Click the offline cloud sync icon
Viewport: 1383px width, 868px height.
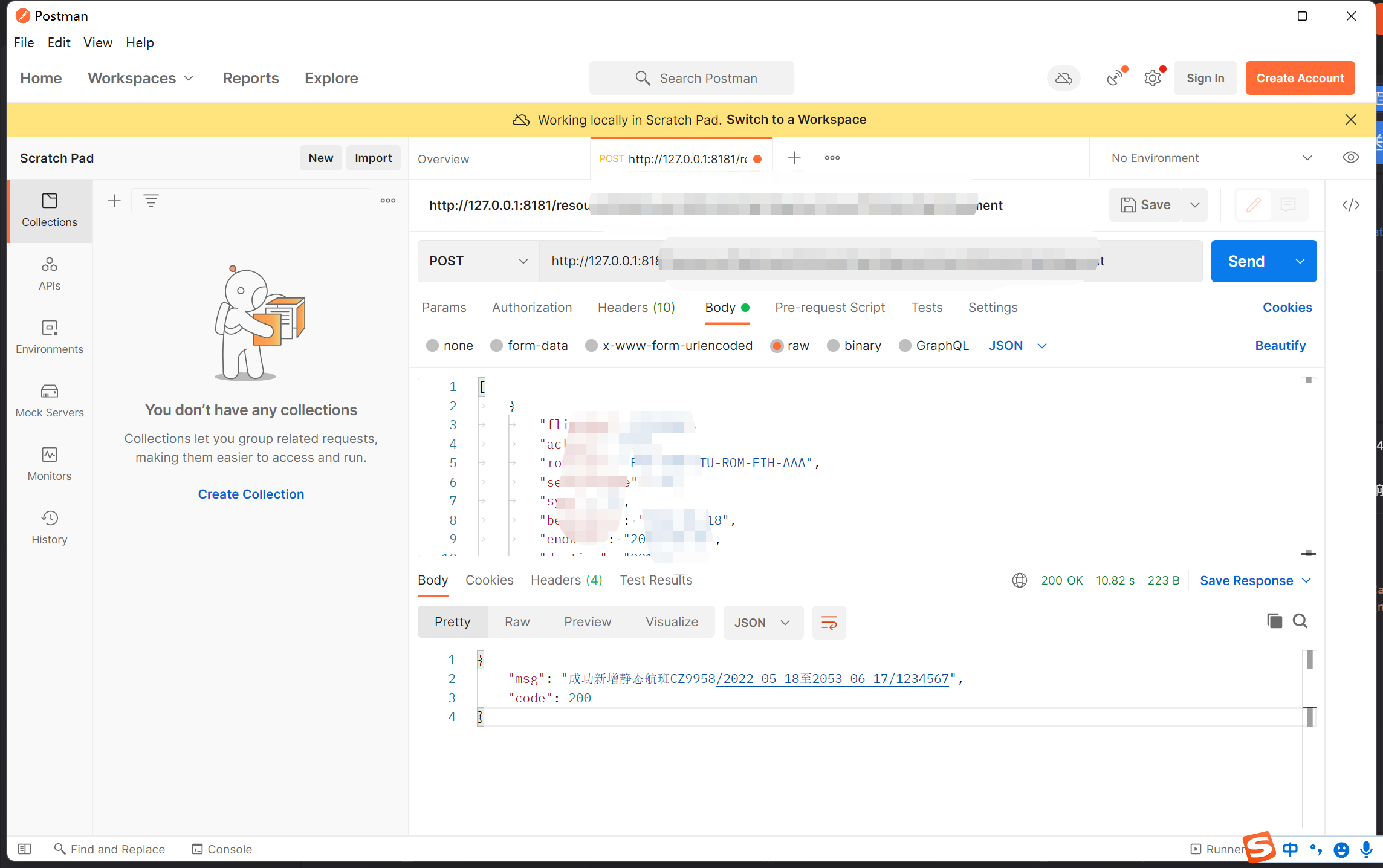click(1063, 78)
